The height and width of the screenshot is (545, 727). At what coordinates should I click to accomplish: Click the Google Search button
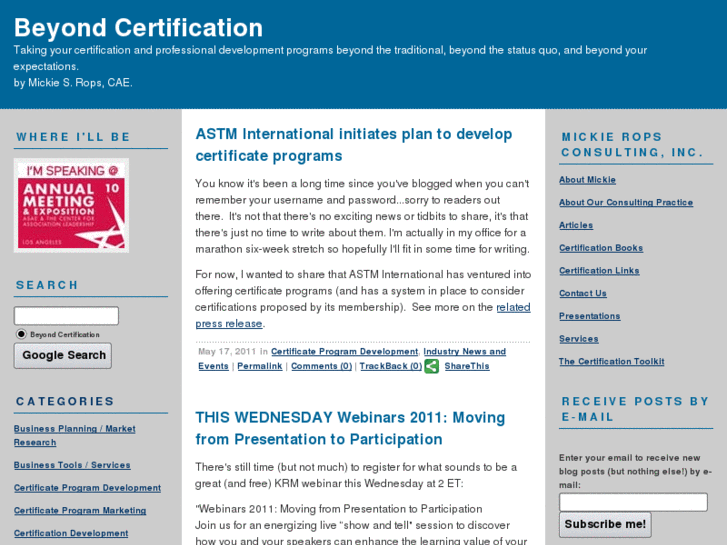(63, 355)
